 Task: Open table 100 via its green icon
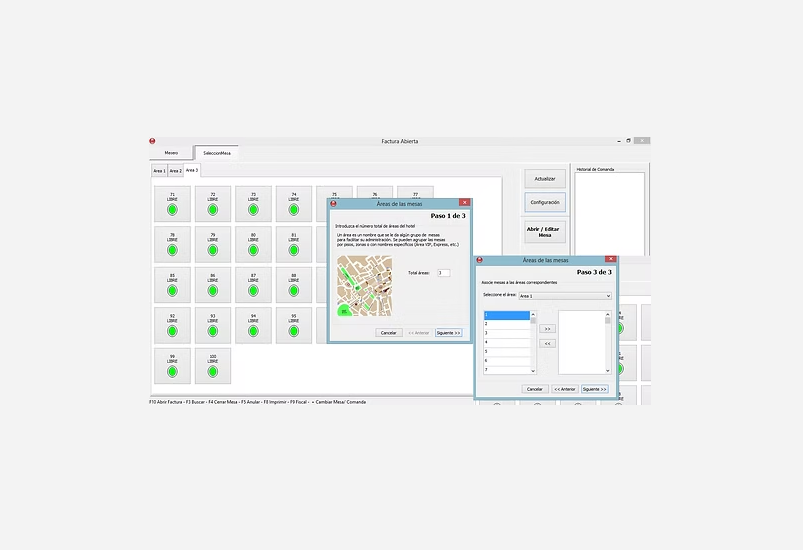click(x=213, y=372)
